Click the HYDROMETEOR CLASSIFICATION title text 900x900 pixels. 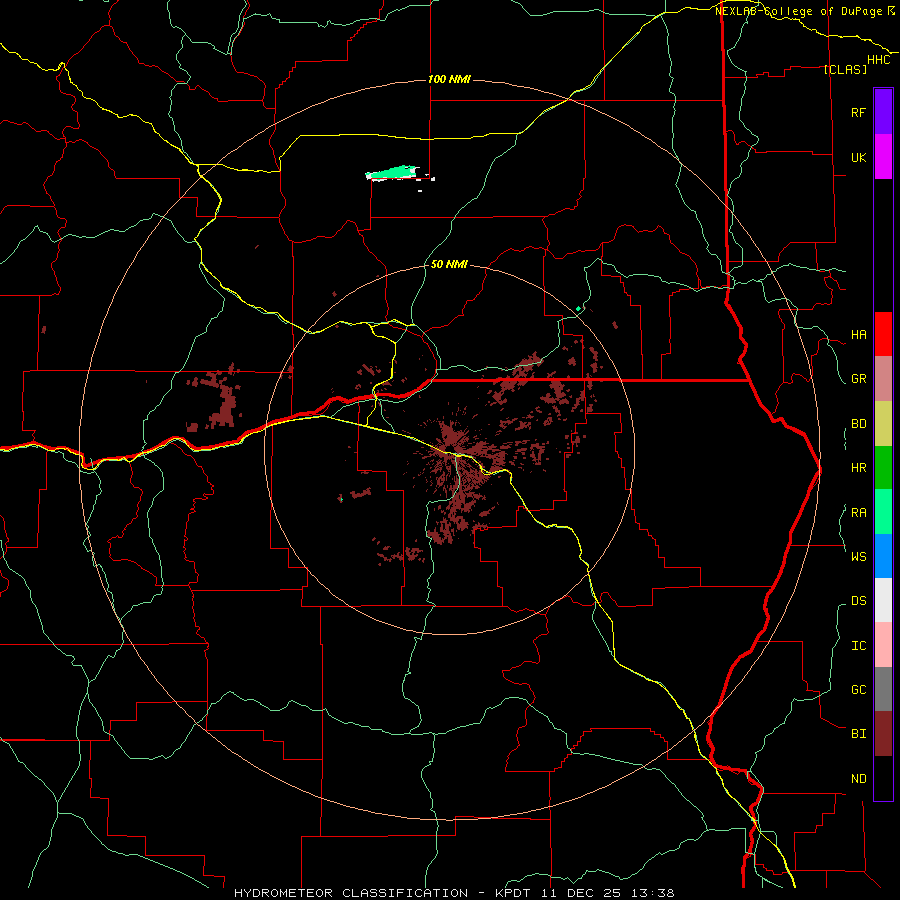[x=351, y=893]
